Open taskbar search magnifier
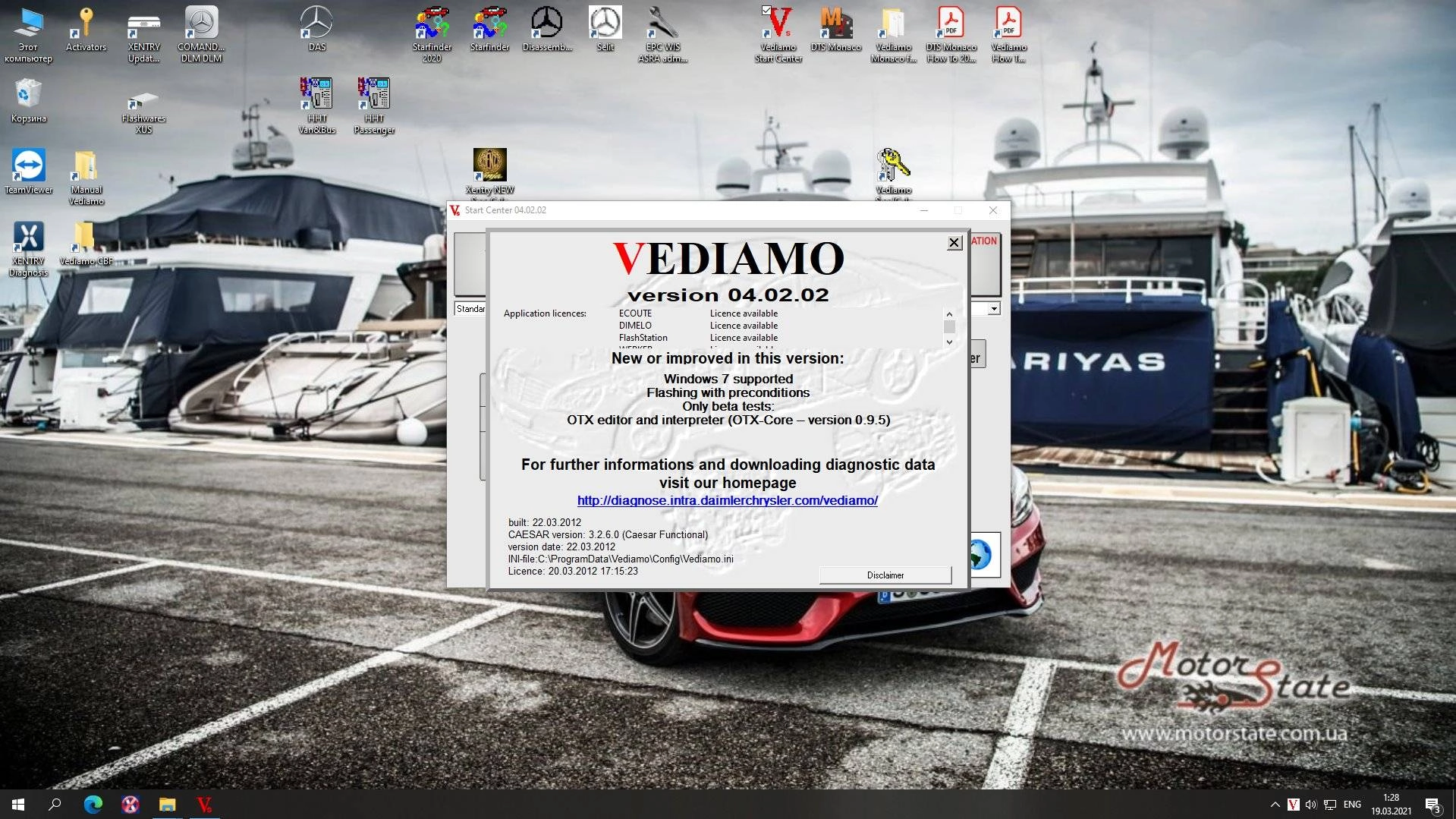Image resolution: width=1456 pixels, height=819 pixels. pos(55,805)
